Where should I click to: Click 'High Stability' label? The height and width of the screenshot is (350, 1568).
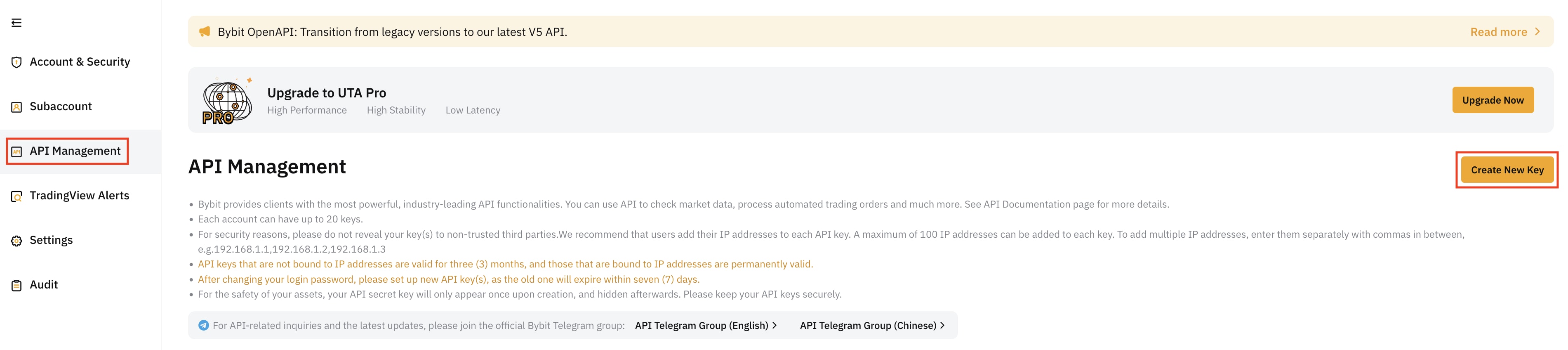point(396,110)
